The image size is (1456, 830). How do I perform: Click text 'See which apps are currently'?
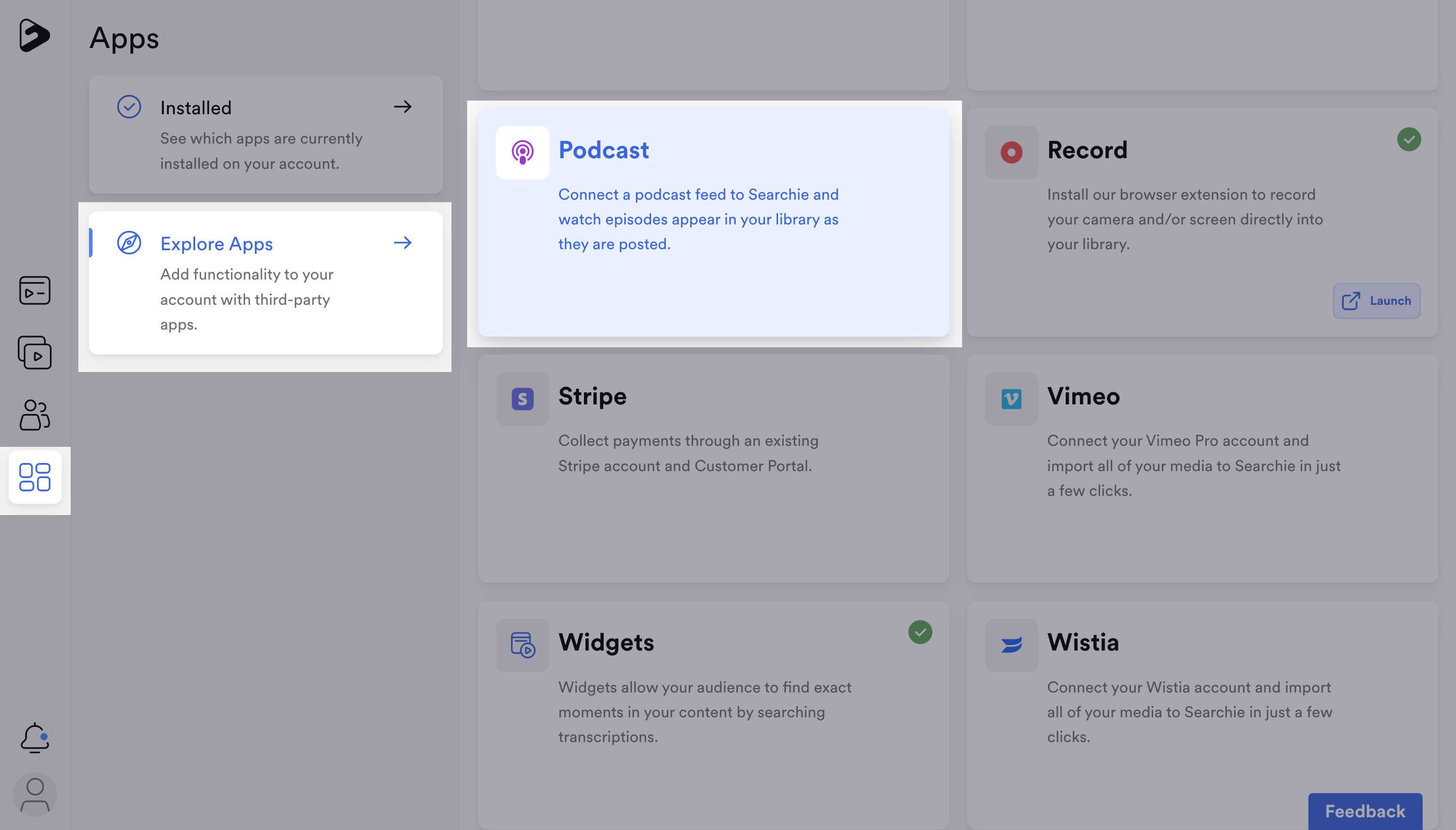(261, 139)
